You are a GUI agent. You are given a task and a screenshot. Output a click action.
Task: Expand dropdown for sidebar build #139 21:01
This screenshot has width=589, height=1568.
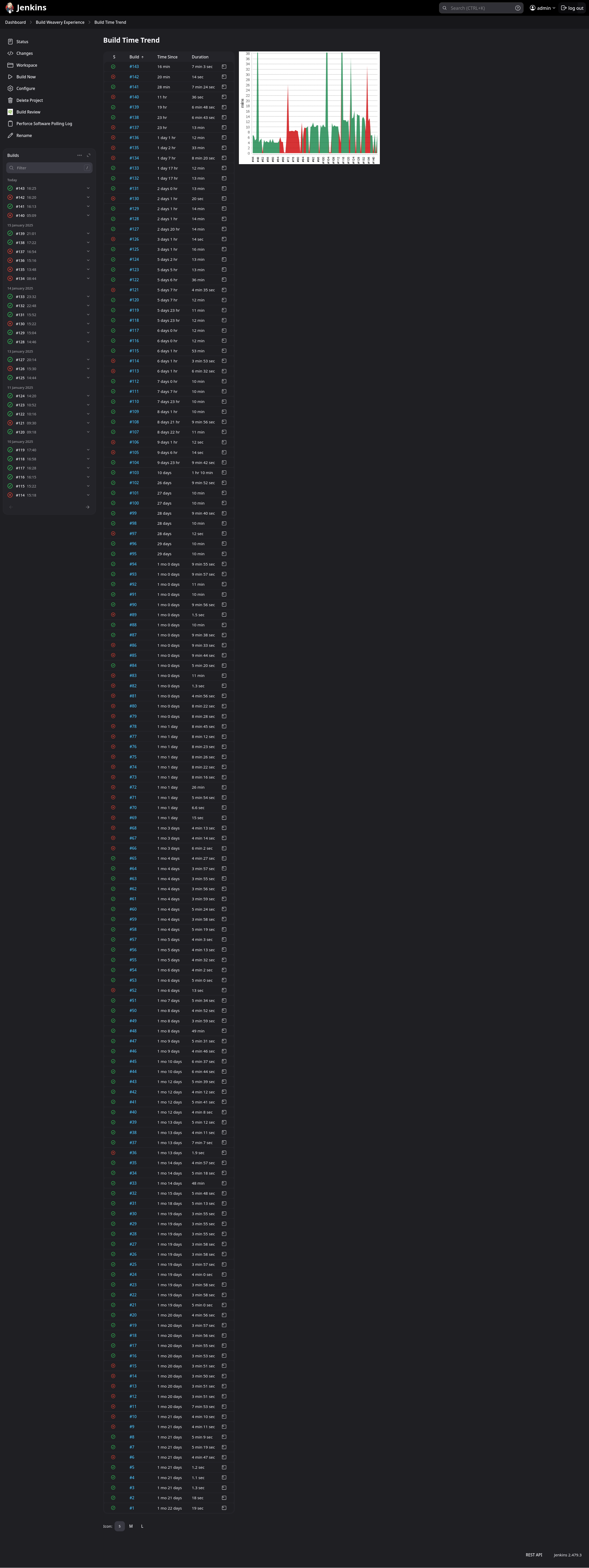coord(88,233)
